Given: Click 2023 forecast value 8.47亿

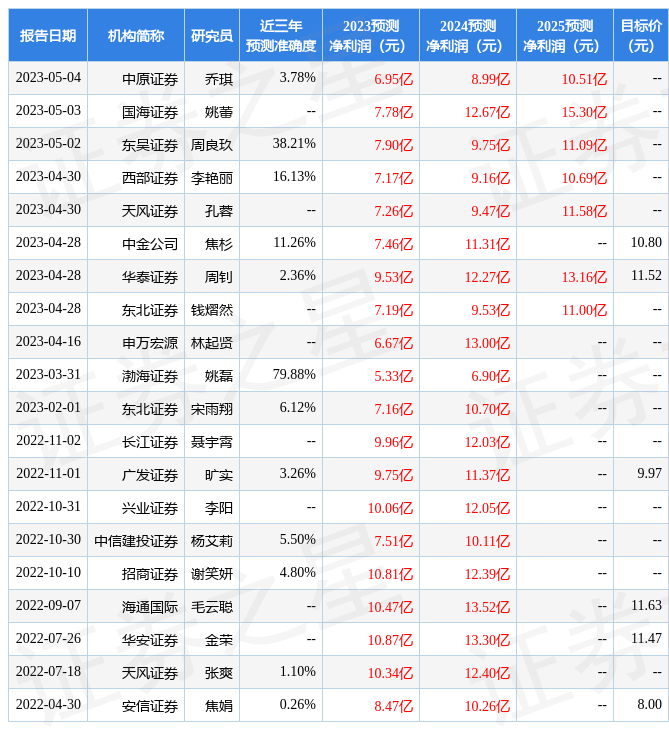Looking at the screenshot, I should tap(393, 706).
